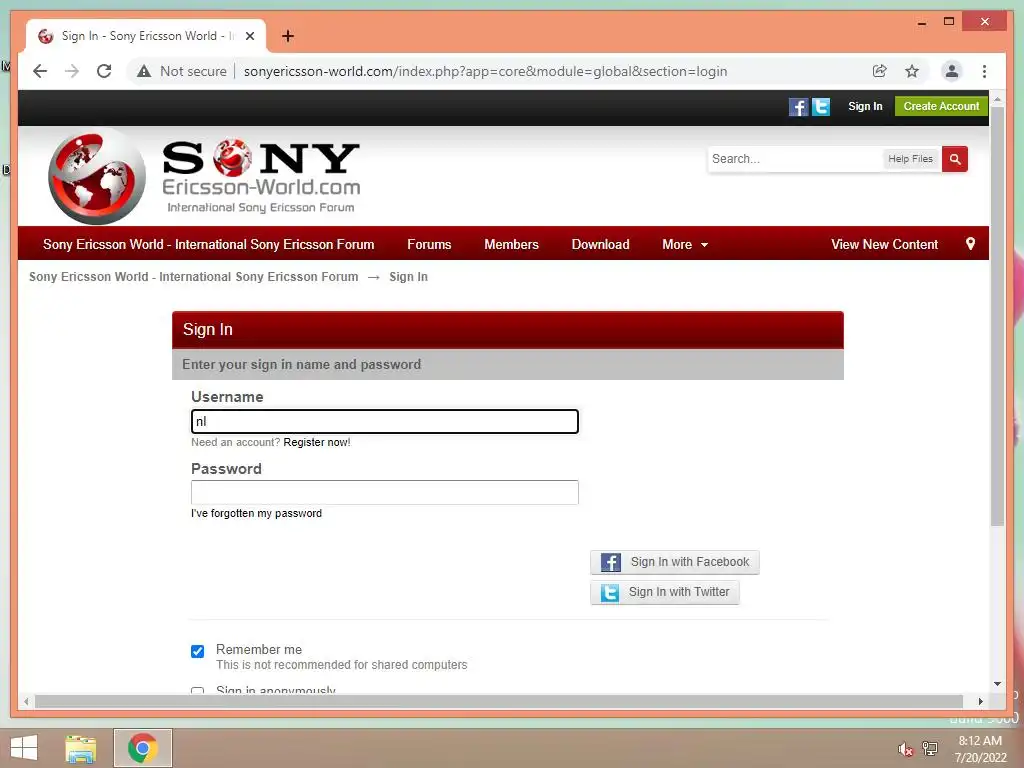Expand the More dropdown menu

click(685, 244)
